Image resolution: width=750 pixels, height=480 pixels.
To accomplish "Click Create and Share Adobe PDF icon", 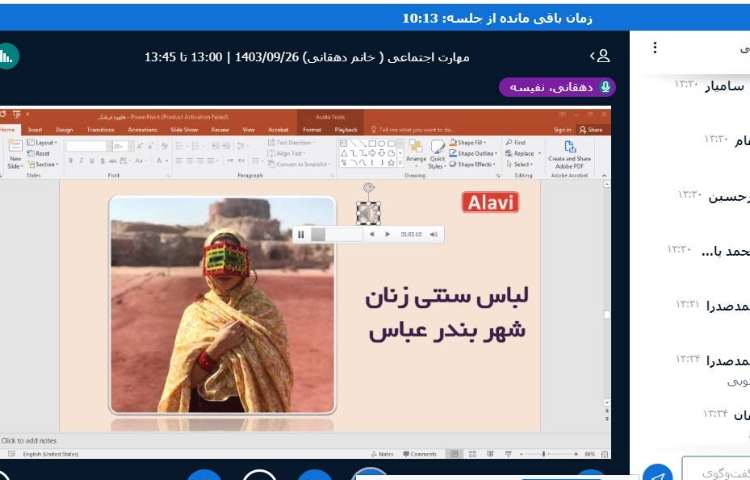I will (569, 153).
